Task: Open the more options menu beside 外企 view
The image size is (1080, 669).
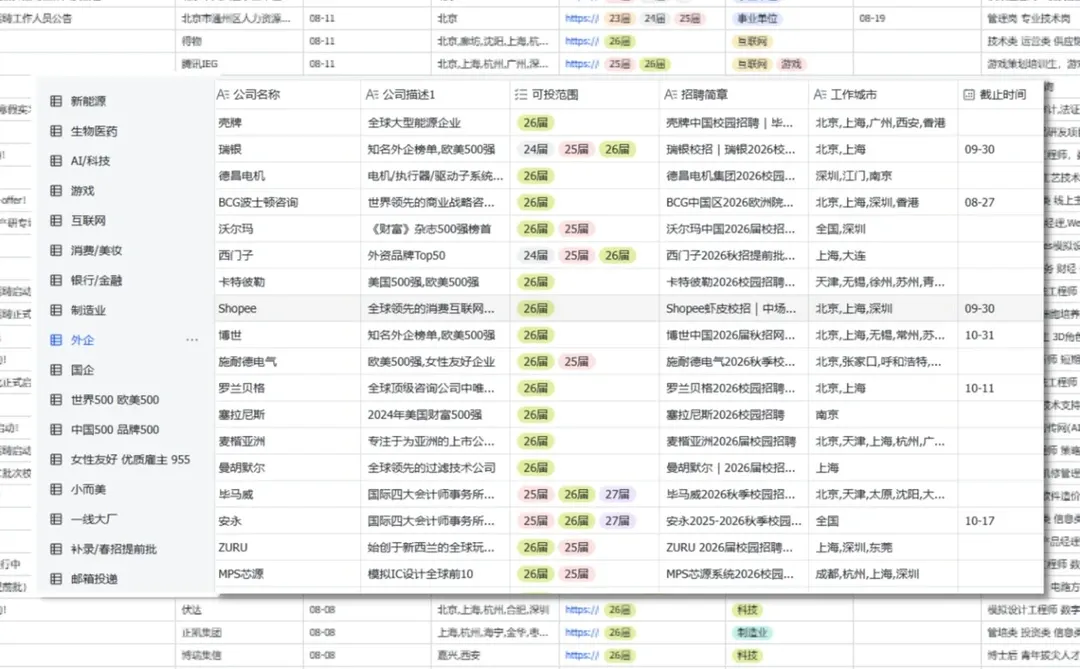Action: (x=192, y=340)
